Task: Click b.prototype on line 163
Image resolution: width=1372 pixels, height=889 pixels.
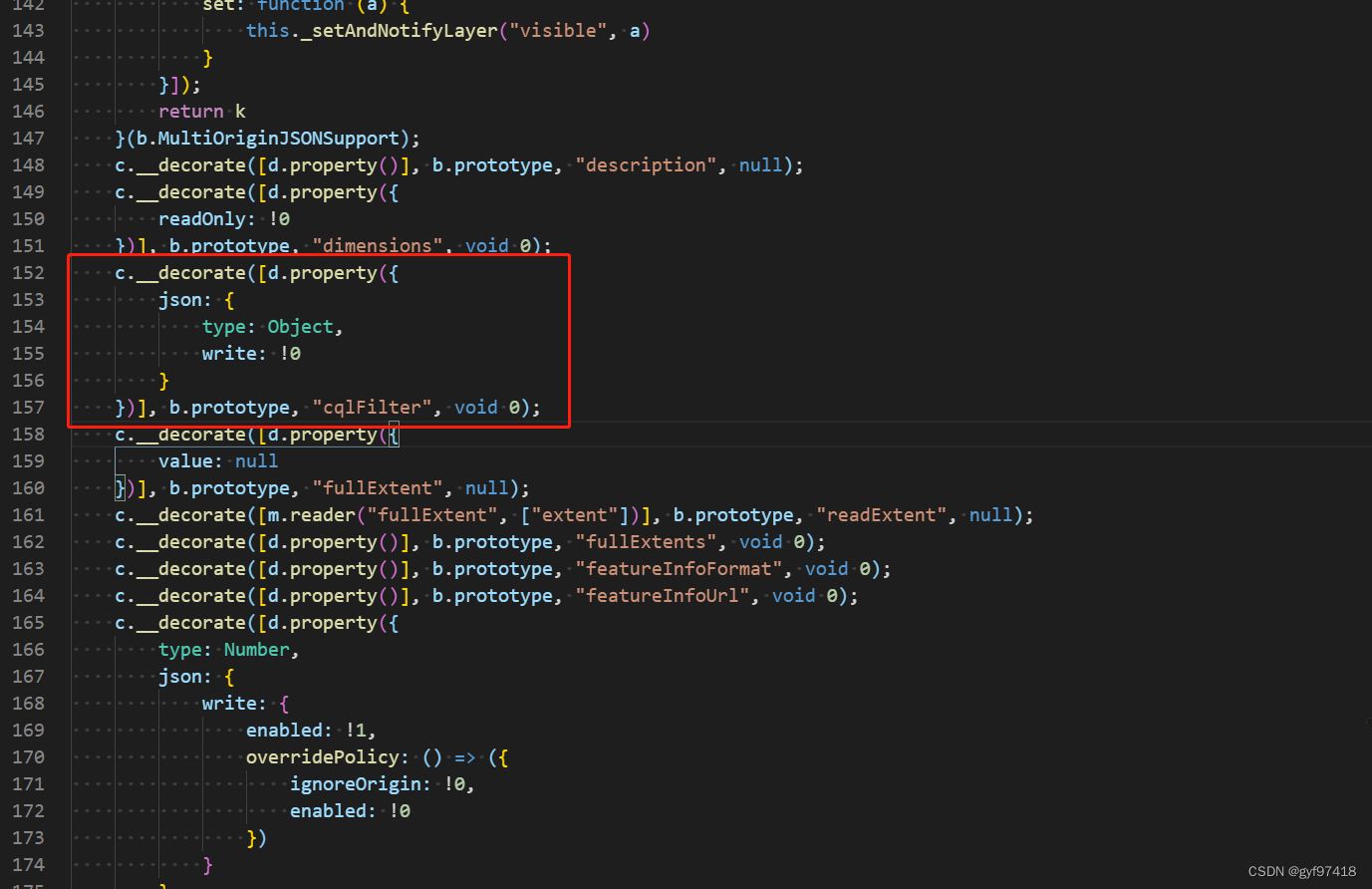Action: (x=492, y=569)
